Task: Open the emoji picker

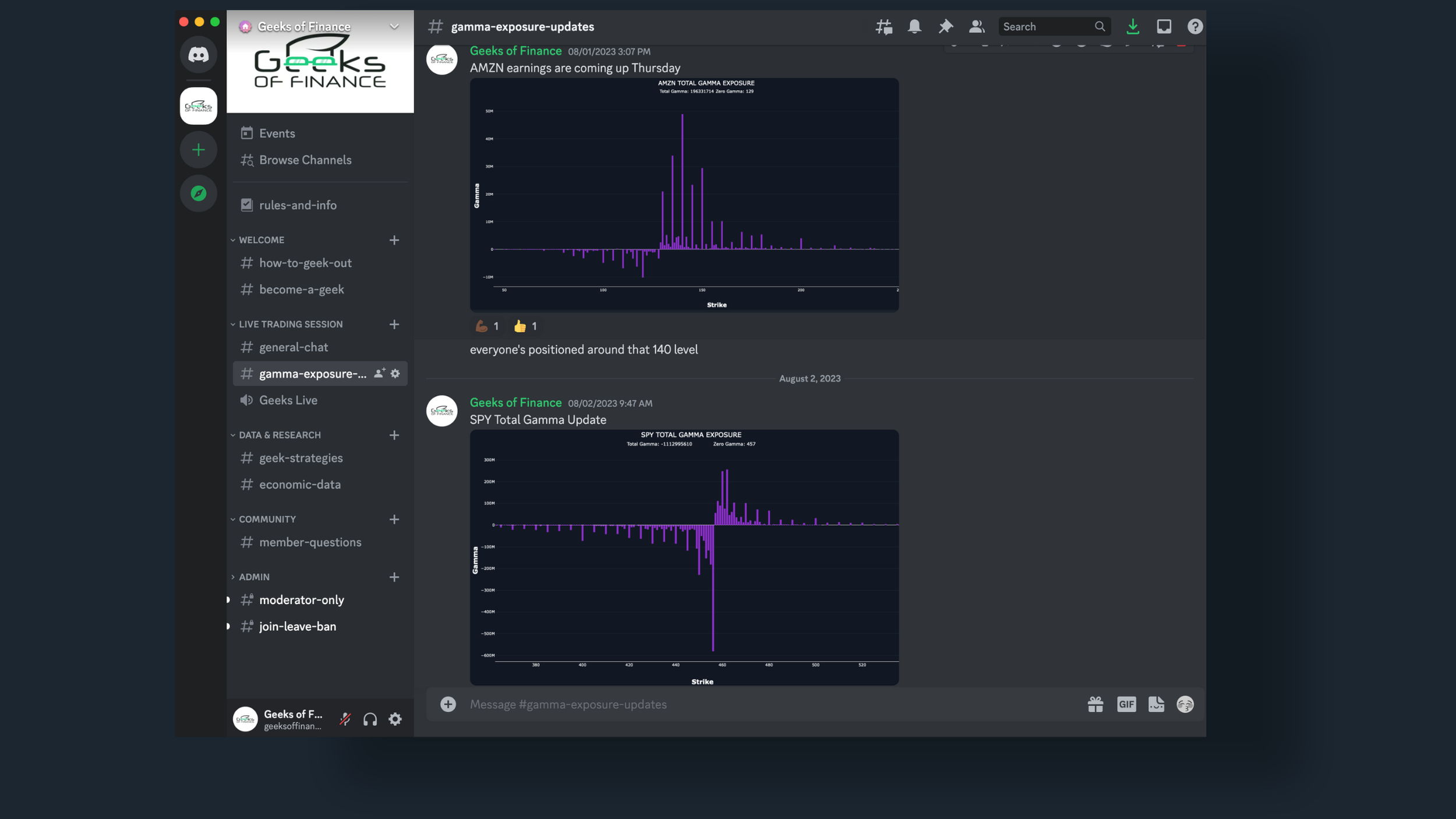Action: point(1185,704)
